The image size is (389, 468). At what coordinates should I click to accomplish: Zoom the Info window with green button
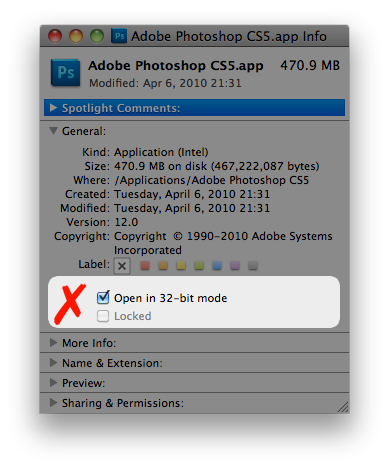tap(97, 36)
